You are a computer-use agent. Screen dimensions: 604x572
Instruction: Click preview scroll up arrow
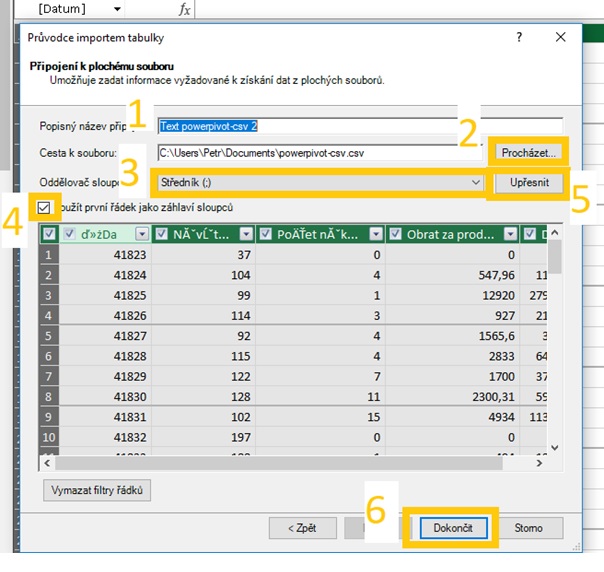[555, 232]
